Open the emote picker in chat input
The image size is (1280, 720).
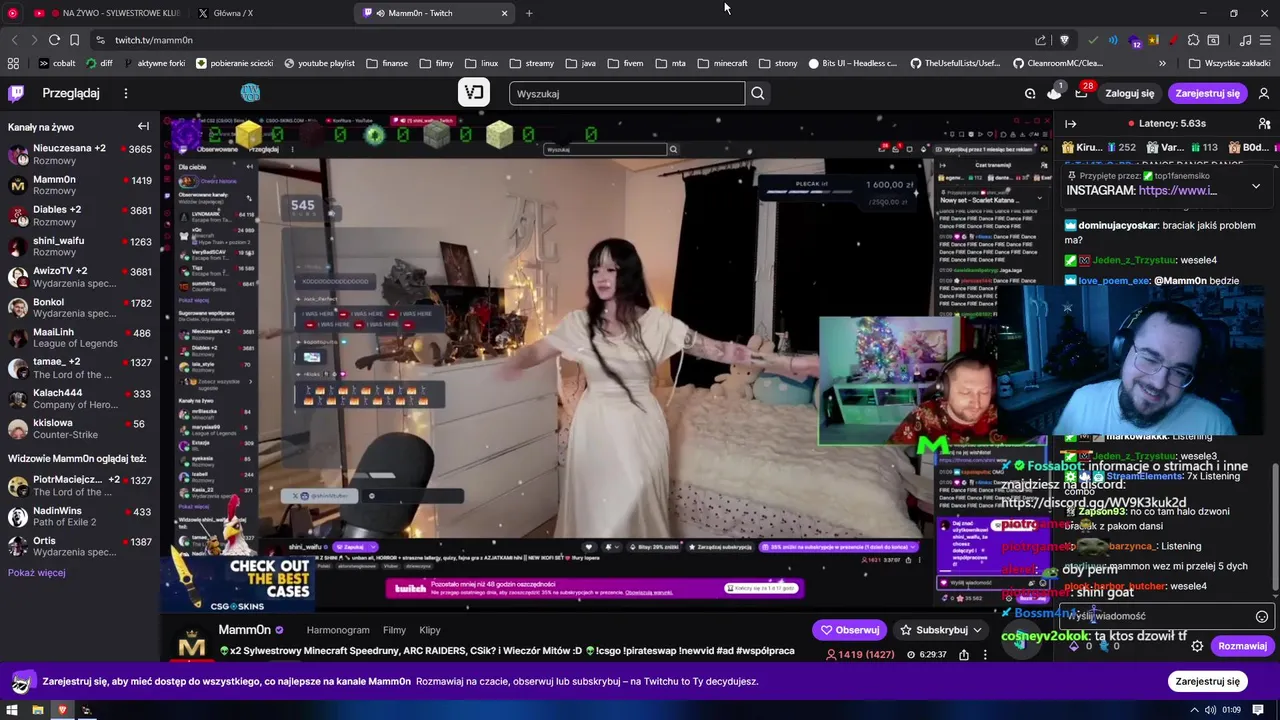click(x=1262, y=616)
